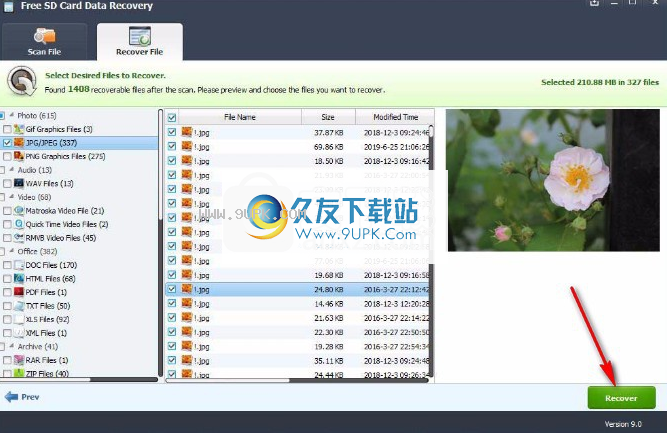Click the TXT Files icon

point(19,306)
